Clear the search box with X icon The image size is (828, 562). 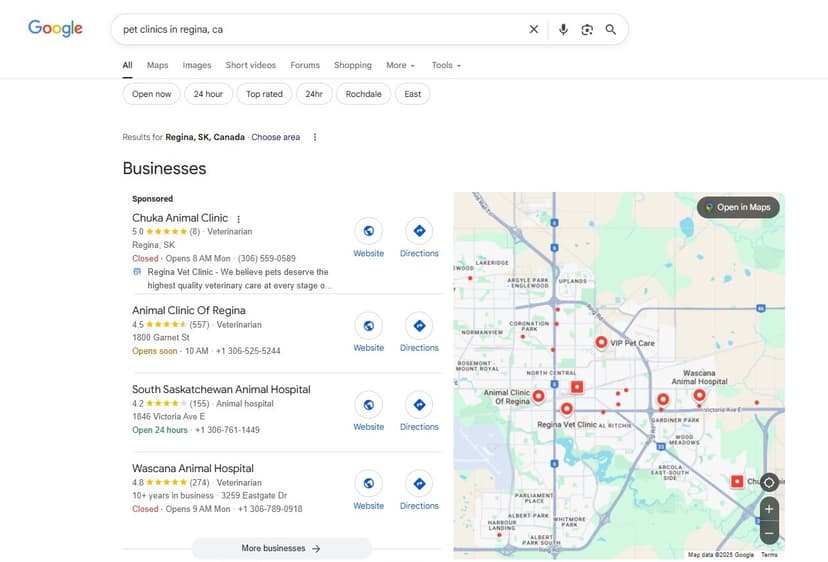(534, 30)
